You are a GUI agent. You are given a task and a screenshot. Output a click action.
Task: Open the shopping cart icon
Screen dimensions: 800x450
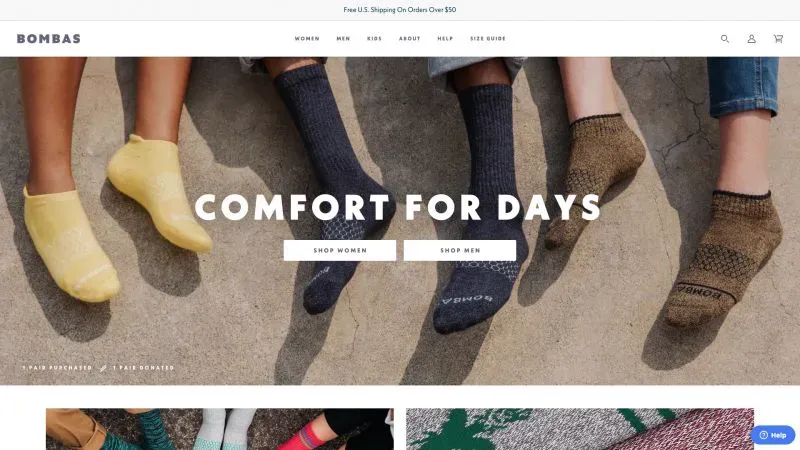click(778, 39)
